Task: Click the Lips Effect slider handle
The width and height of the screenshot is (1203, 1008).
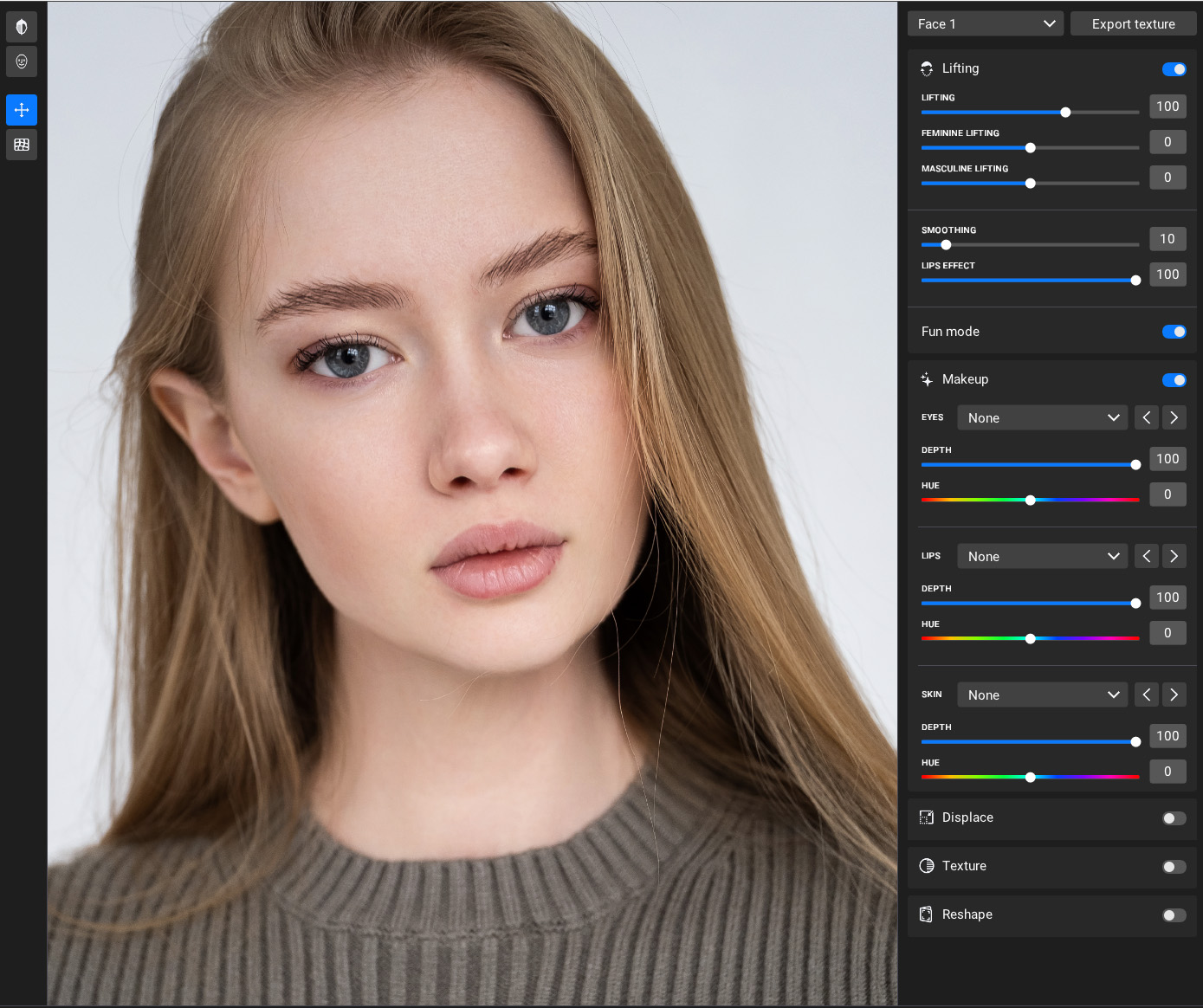Action: click(1136, 281)
